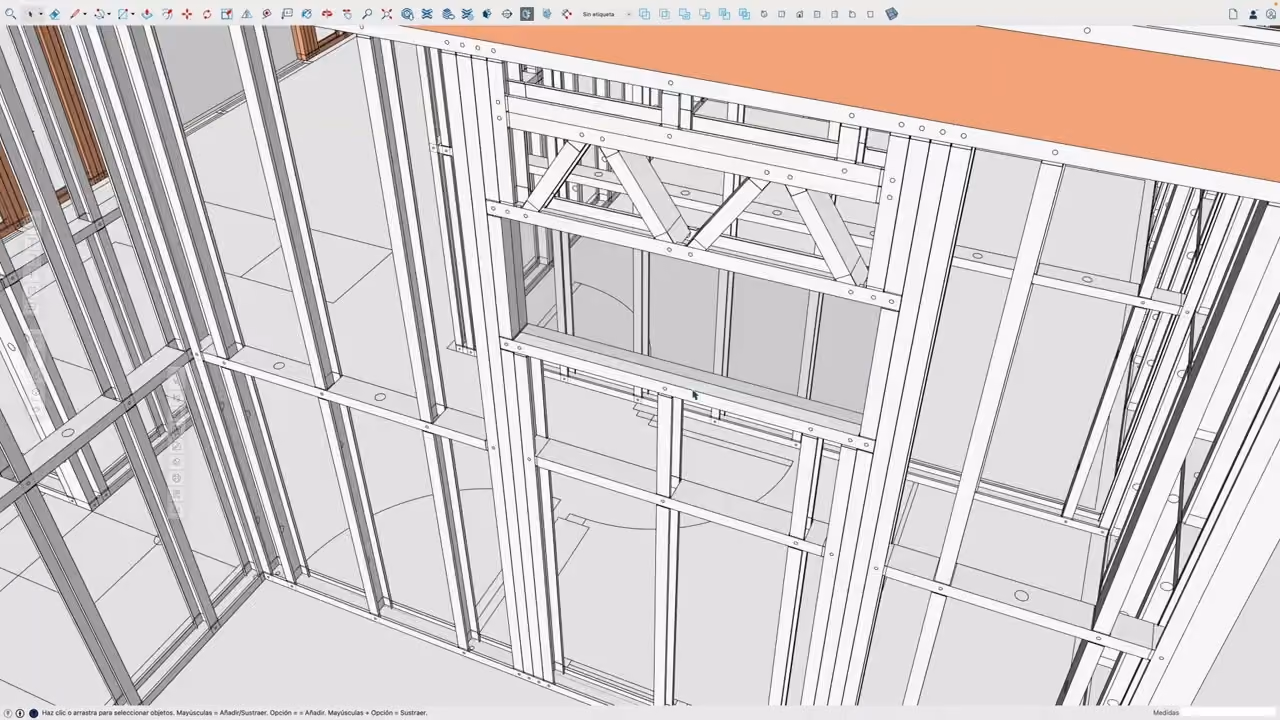Select the Pan hand tool
This screenshot has width=1280, height=720.
(x=347, y=14)
